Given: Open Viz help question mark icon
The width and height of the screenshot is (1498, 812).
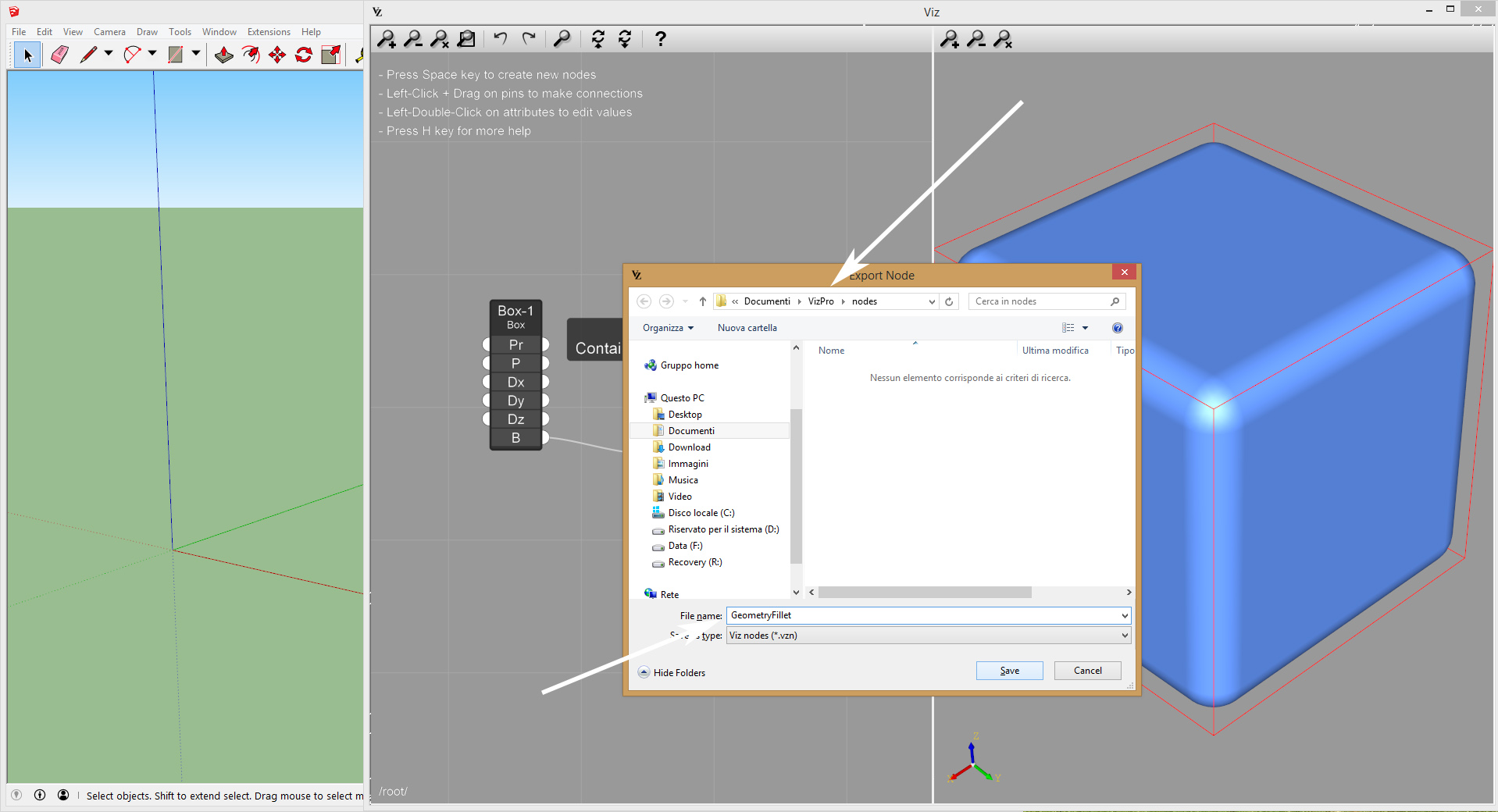Looking at the screenshot, I should point(660,38).
